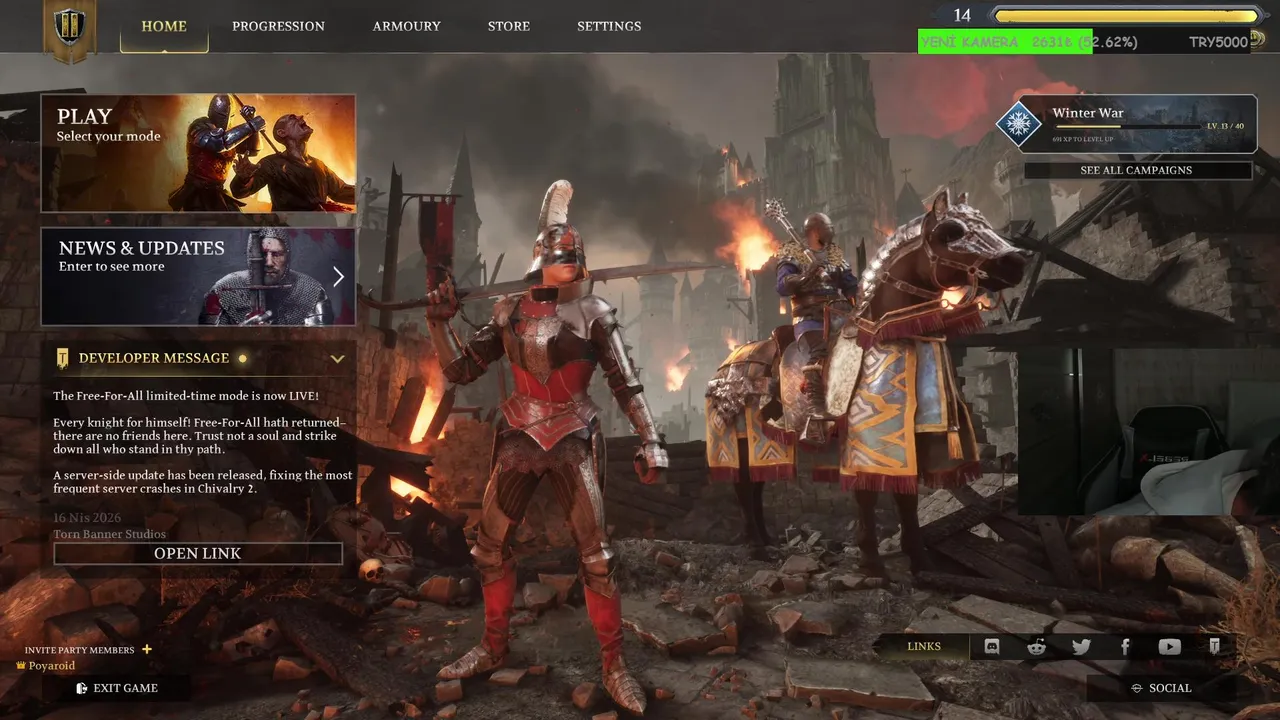Image resolution: width=1280 pixels, height=720 pixels.
Task: Collapse the Developer Message panel
Action: click(337, 358)
